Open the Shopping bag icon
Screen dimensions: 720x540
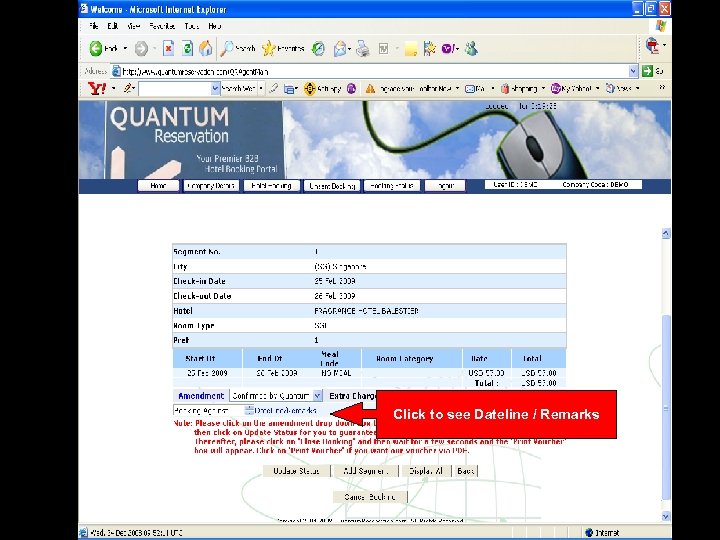pos(505,88)
